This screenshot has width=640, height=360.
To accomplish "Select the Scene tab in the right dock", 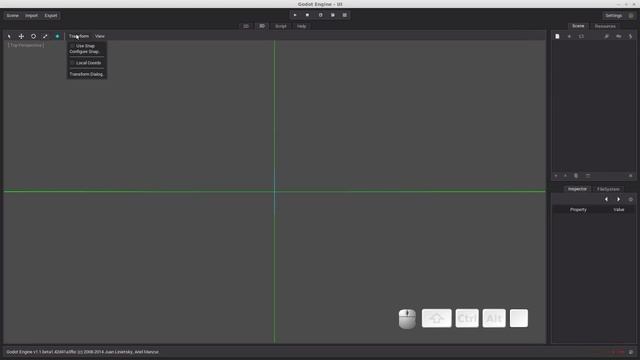I will [x=578, y=26].
